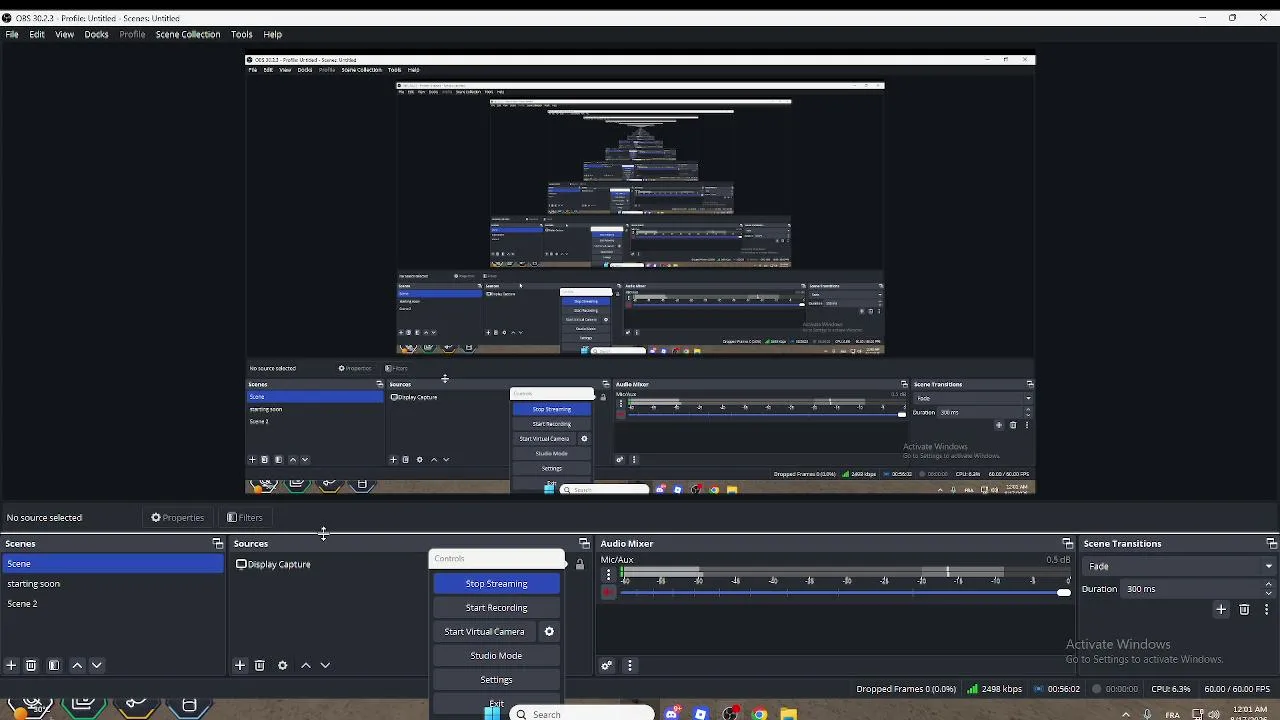Viewport: 1280px width, 720px height.
Task: Open the Docks menu
Action: [x=97, y=34]
